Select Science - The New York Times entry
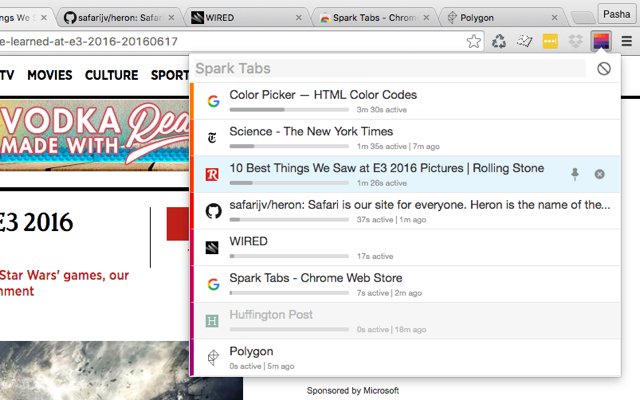640x400 pixels. 407,138
